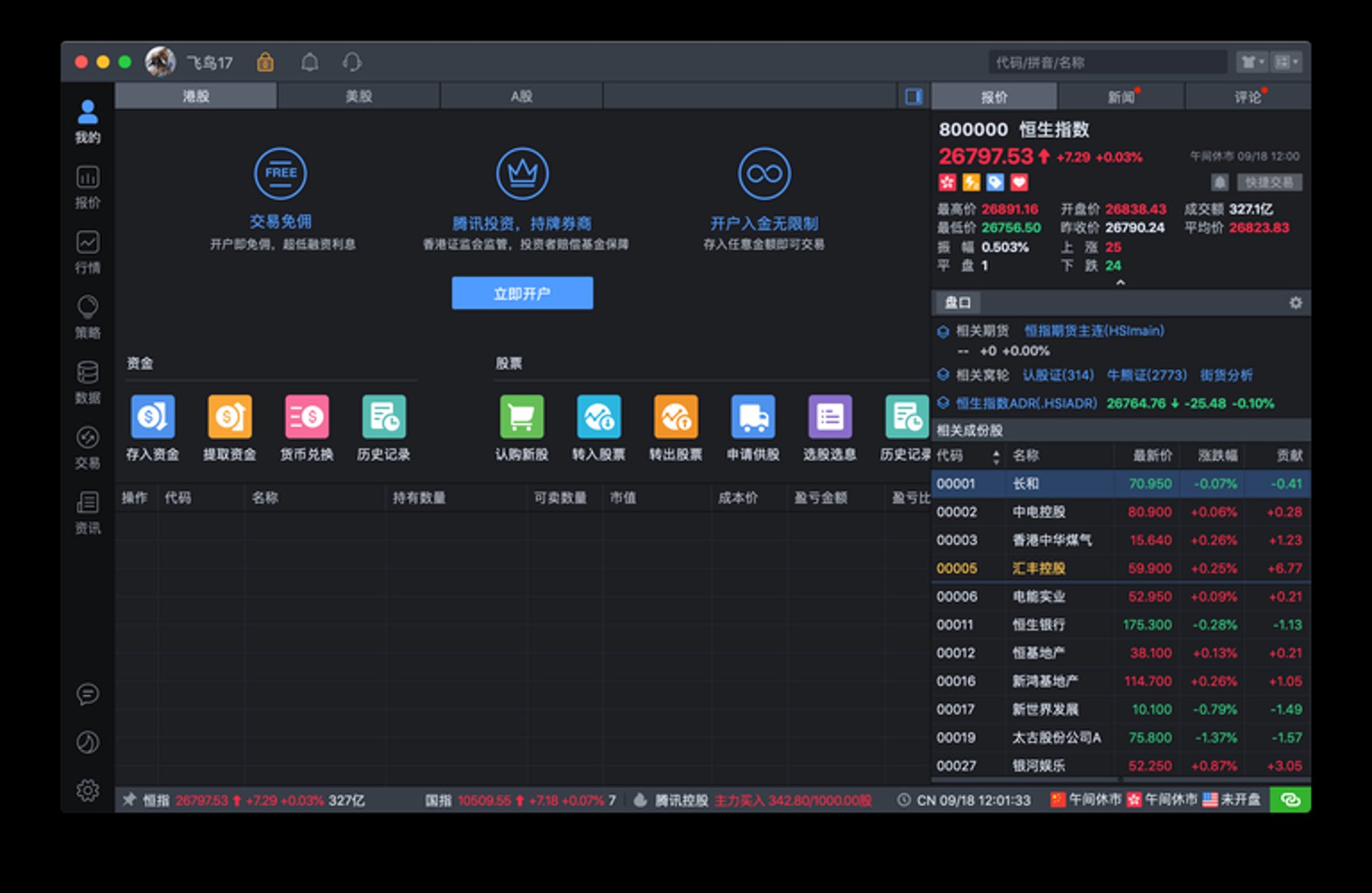Image resolution: width=1372 pixels, height=893 pixels.
Task: Open 资讯 in the left sidebar
Action: tap(88, 513)
